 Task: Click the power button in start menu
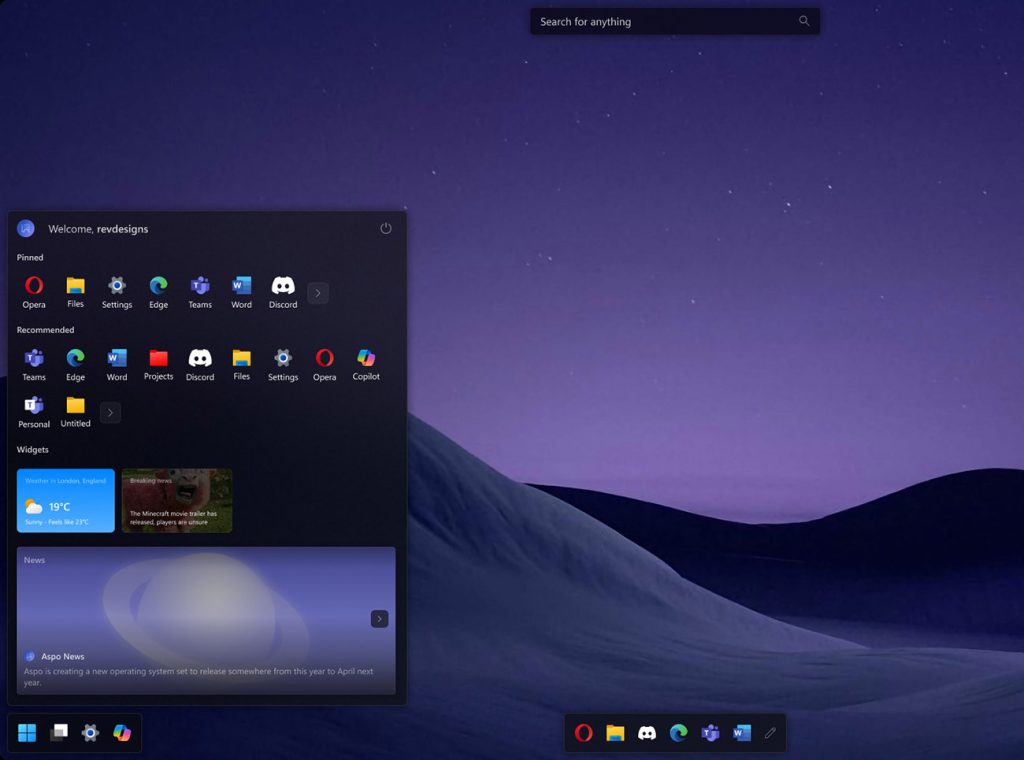coord(386,229)
